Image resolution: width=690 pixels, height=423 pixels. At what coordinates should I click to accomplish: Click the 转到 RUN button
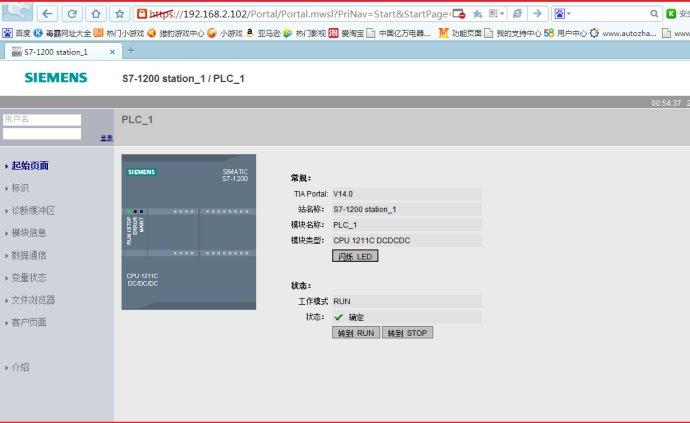coord(356,333)
